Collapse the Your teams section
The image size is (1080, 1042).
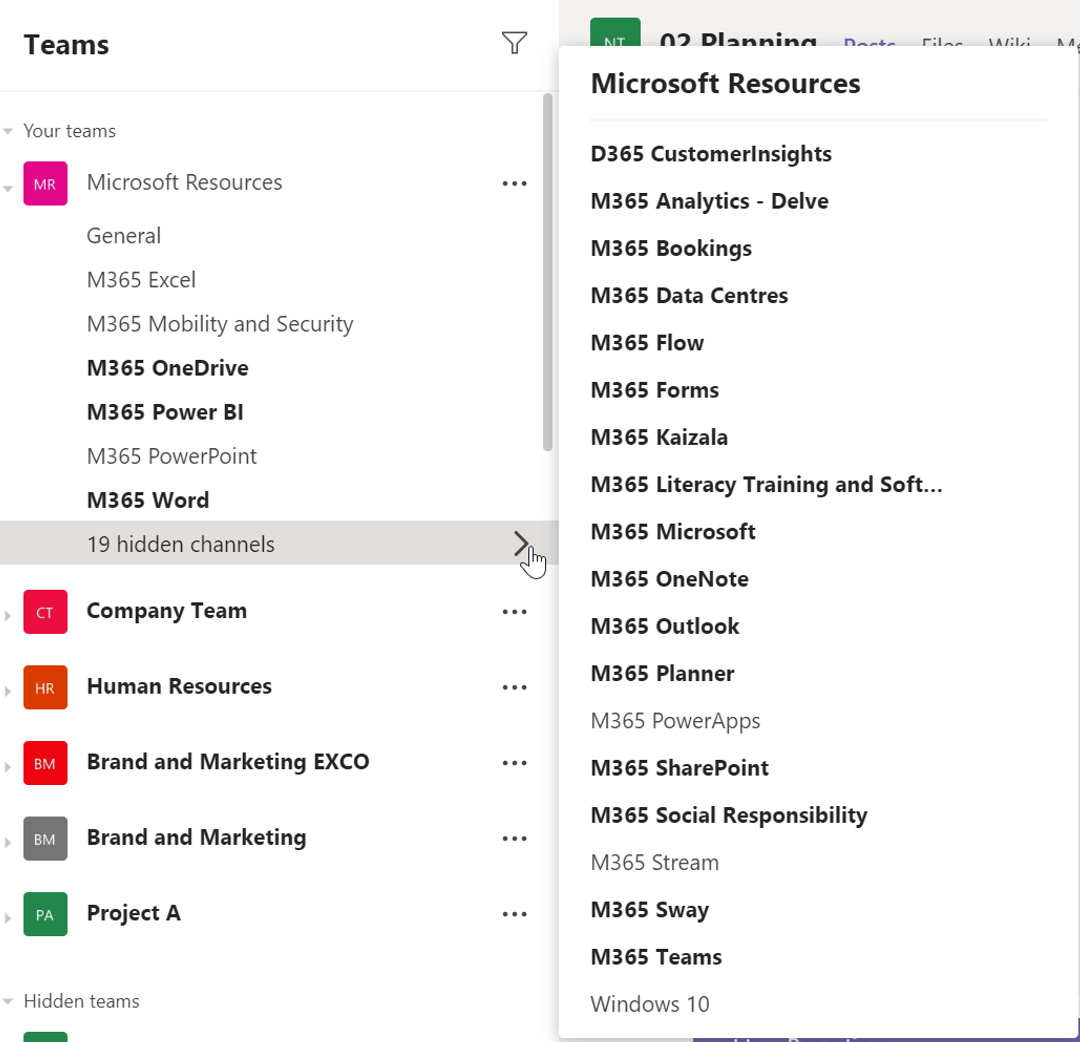(x=8, y=130)
